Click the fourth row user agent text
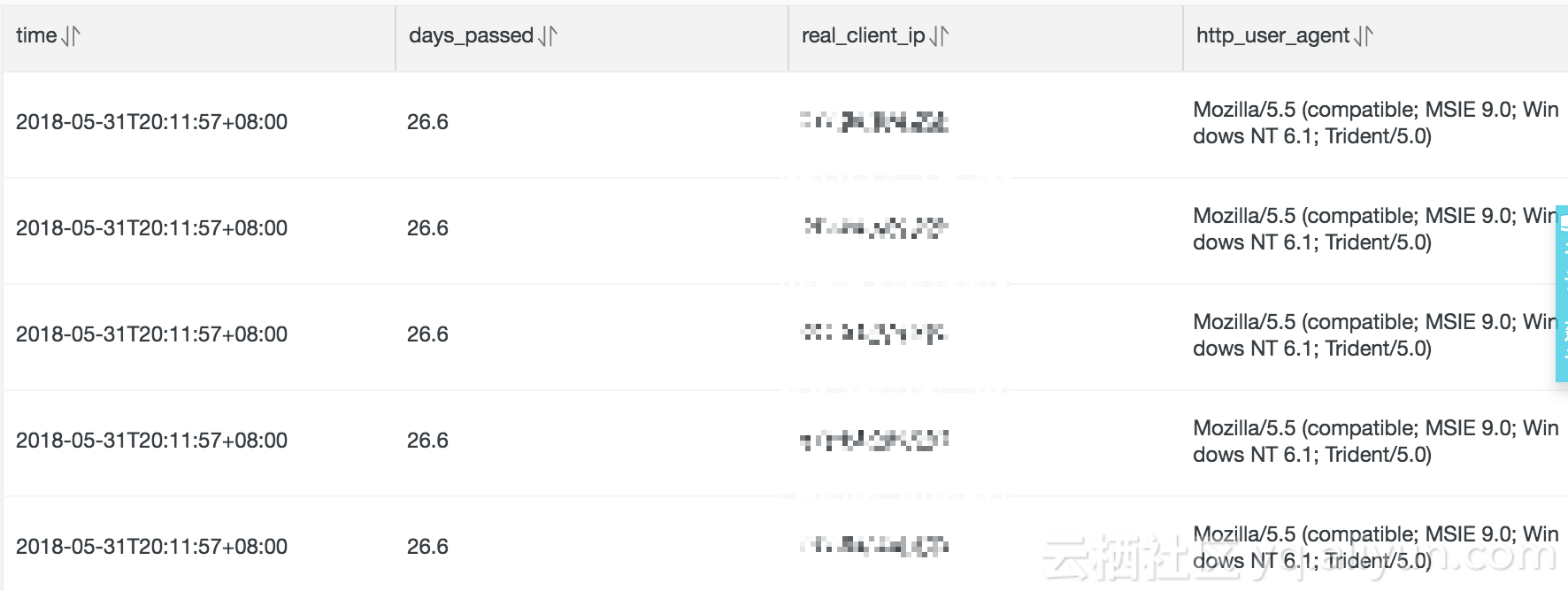Screen dimensions: 1568x591 [1375, 441]
